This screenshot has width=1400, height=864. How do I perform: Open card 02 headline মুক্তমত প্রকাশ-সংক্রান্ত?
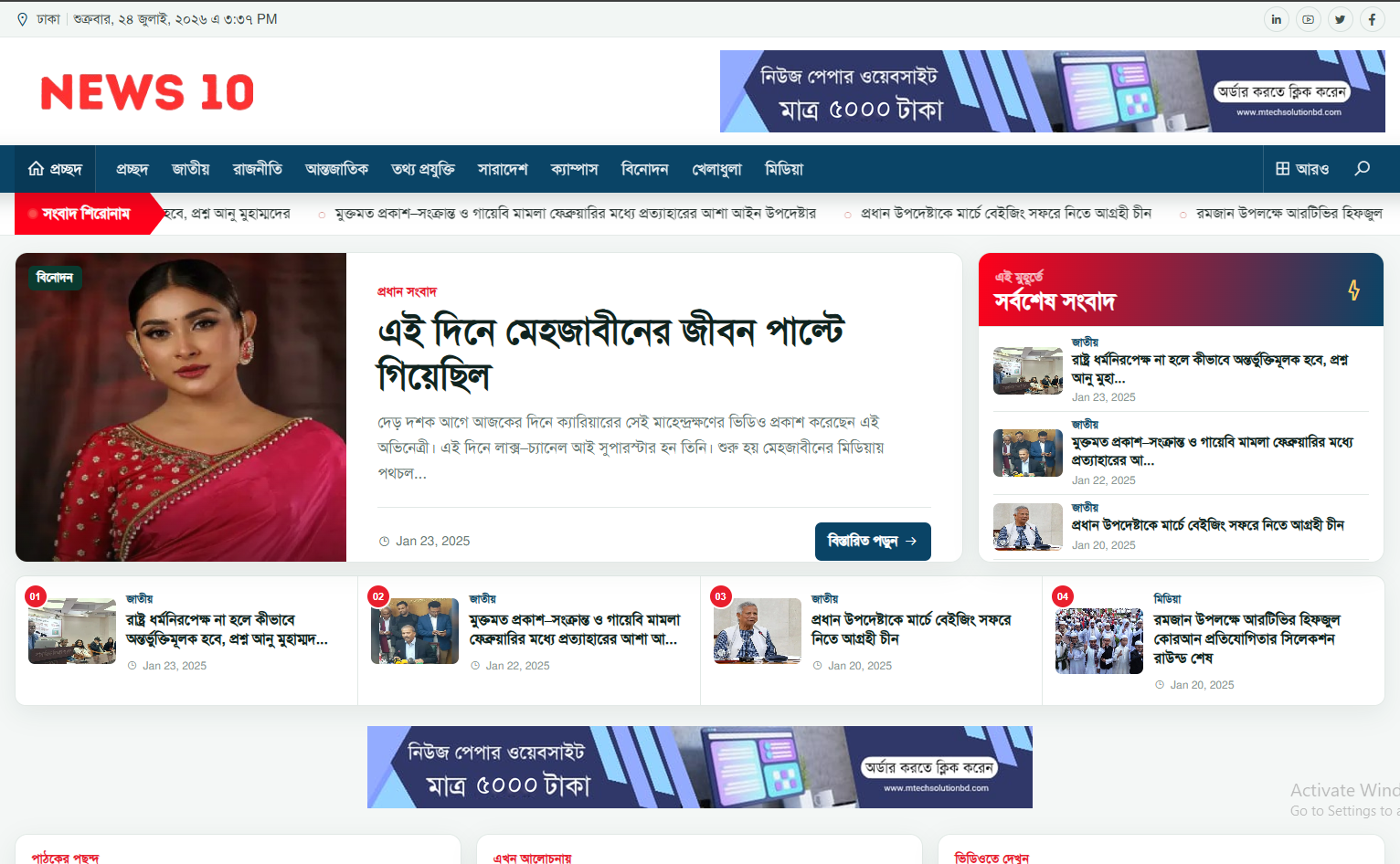pyautogui.click(x=575, y=629)
